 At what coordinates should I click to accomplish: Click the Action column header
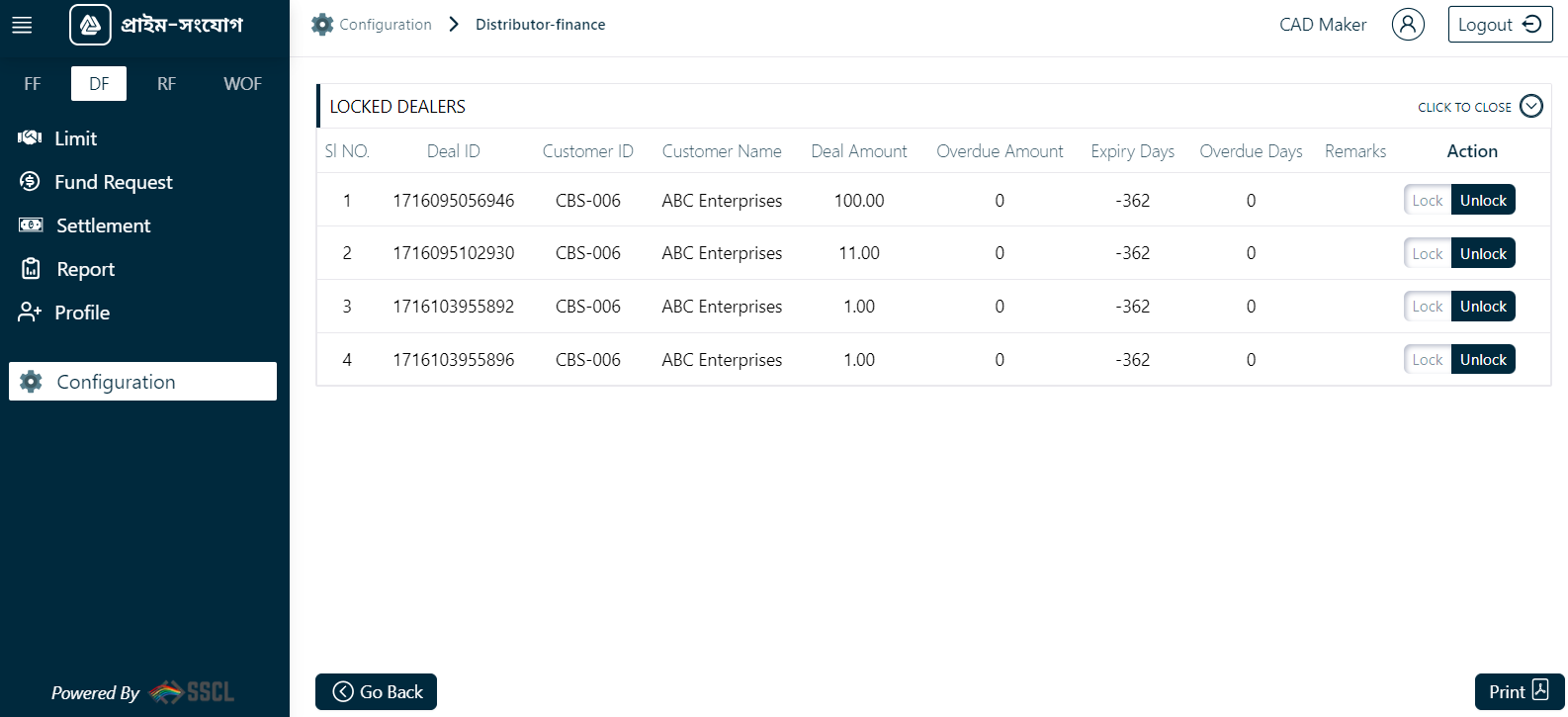(x=1472, y=151)
